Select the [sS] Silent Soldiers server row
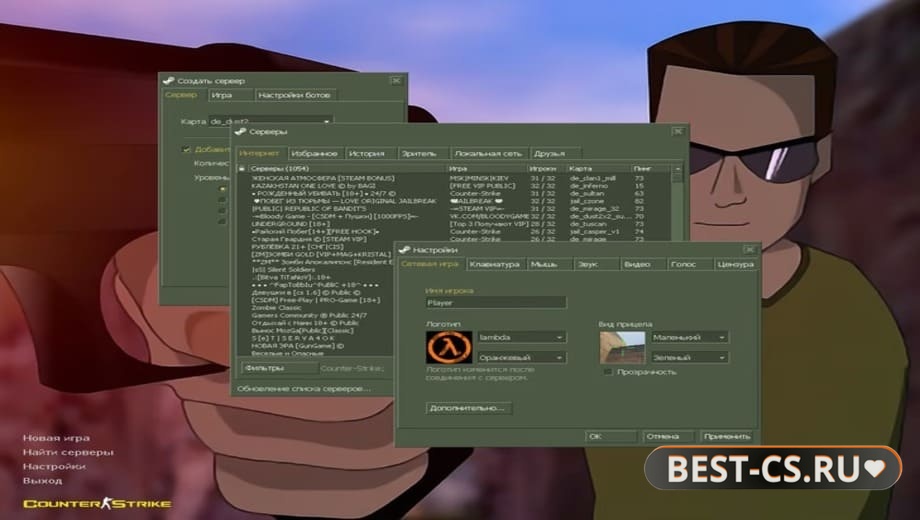Viewport: 920px width, 520px height. tap(314, 270)
